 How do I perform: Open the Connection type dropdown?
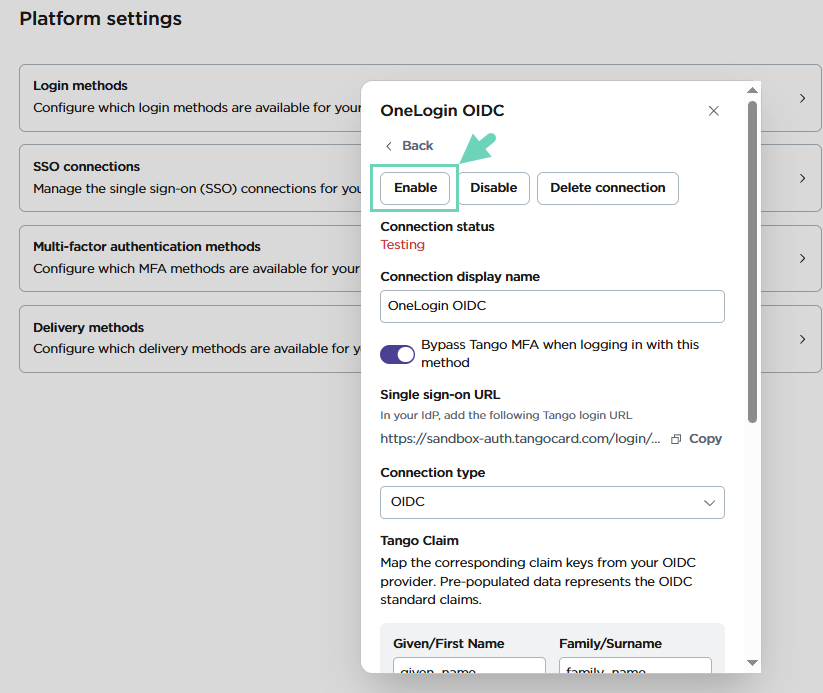tap(552, 502)
